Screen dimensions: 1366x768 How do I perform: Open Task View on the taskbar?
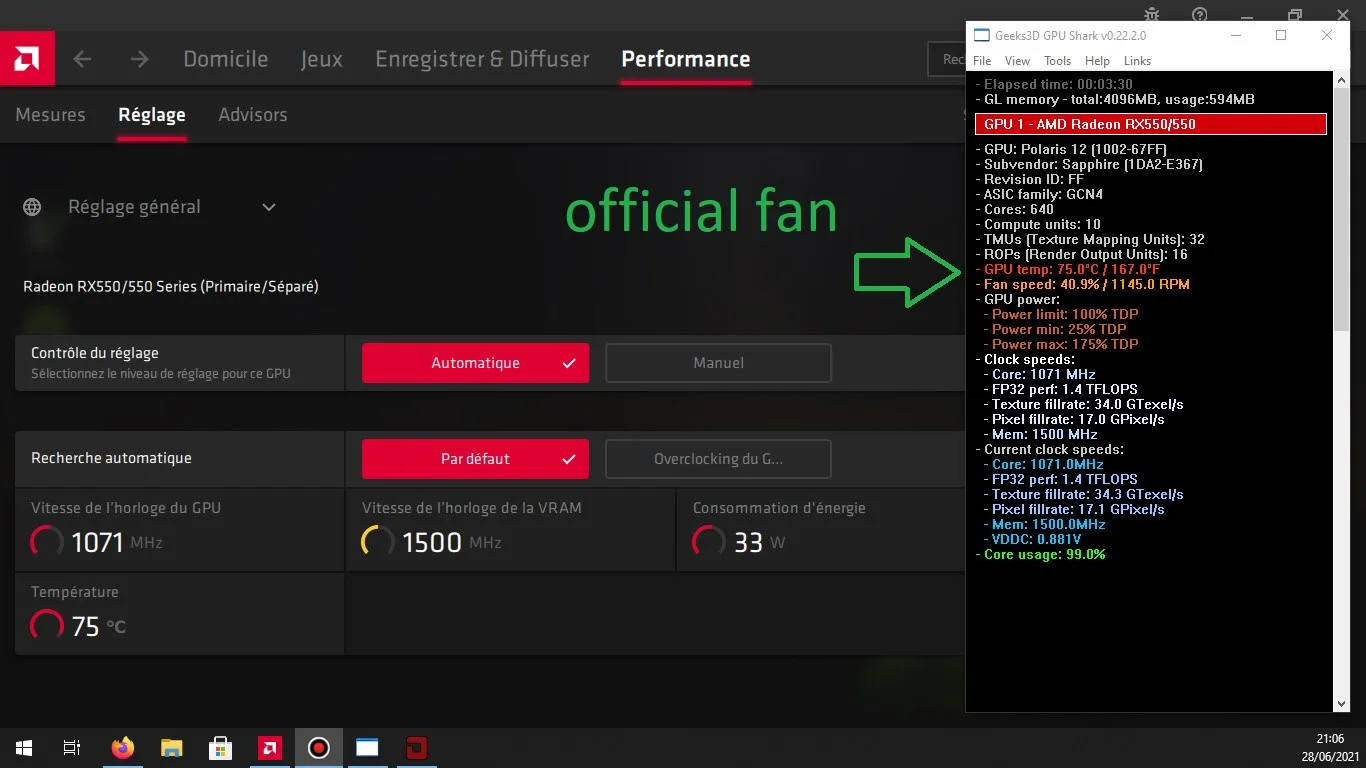71,747
